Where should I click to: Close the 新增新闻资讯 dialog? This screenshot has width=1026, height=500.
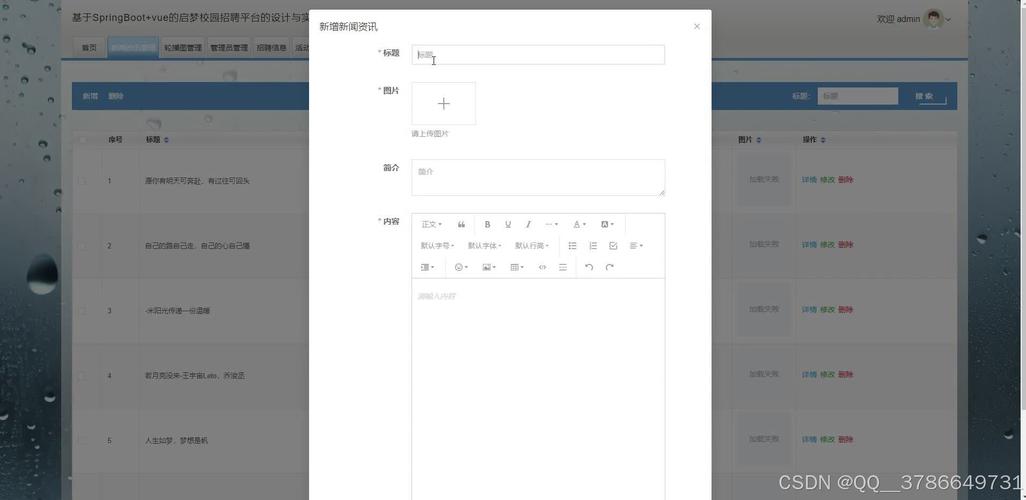tap(697, 26)
